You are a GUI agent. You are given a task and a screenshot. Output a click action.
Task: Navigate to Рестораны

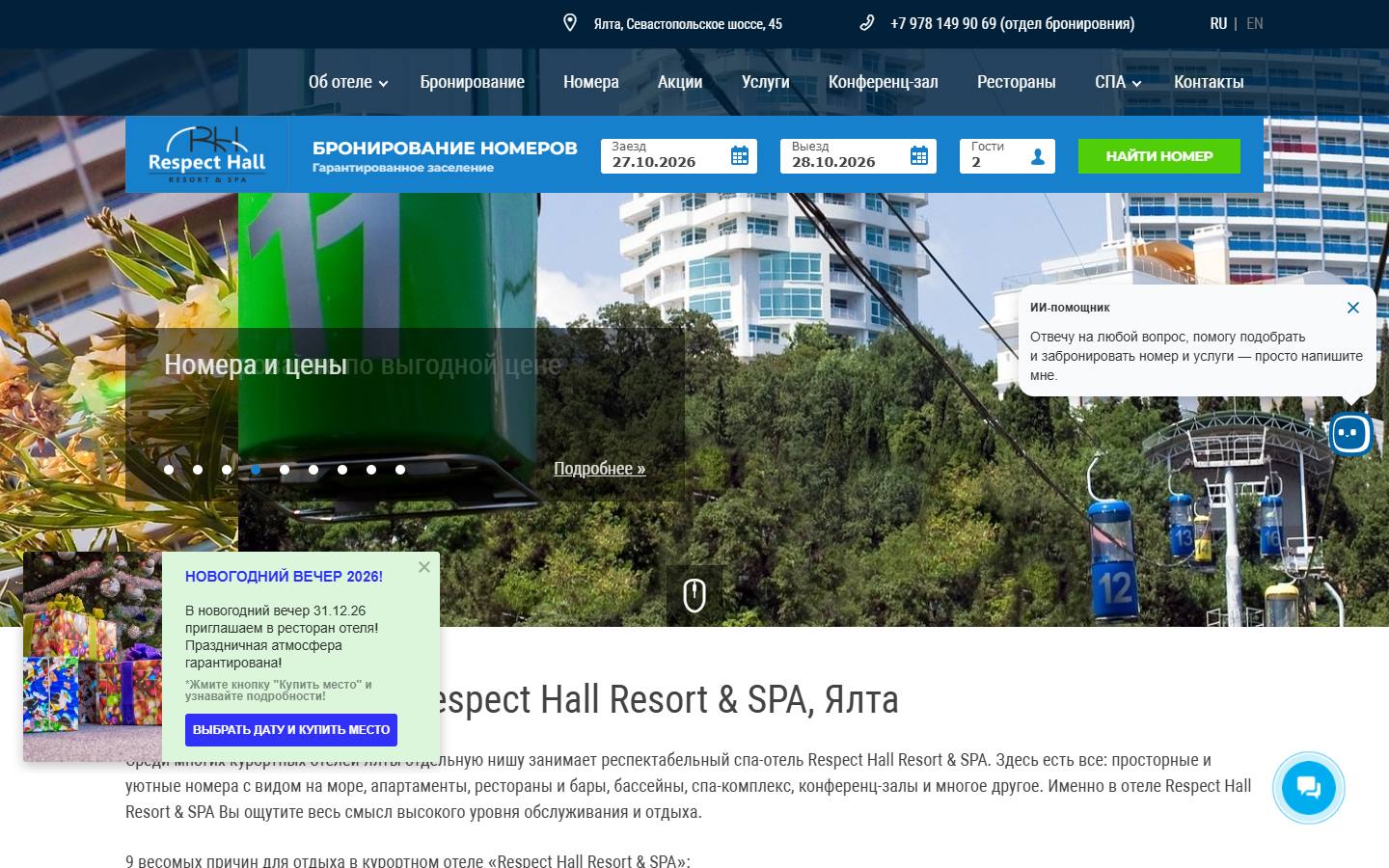1017,82
